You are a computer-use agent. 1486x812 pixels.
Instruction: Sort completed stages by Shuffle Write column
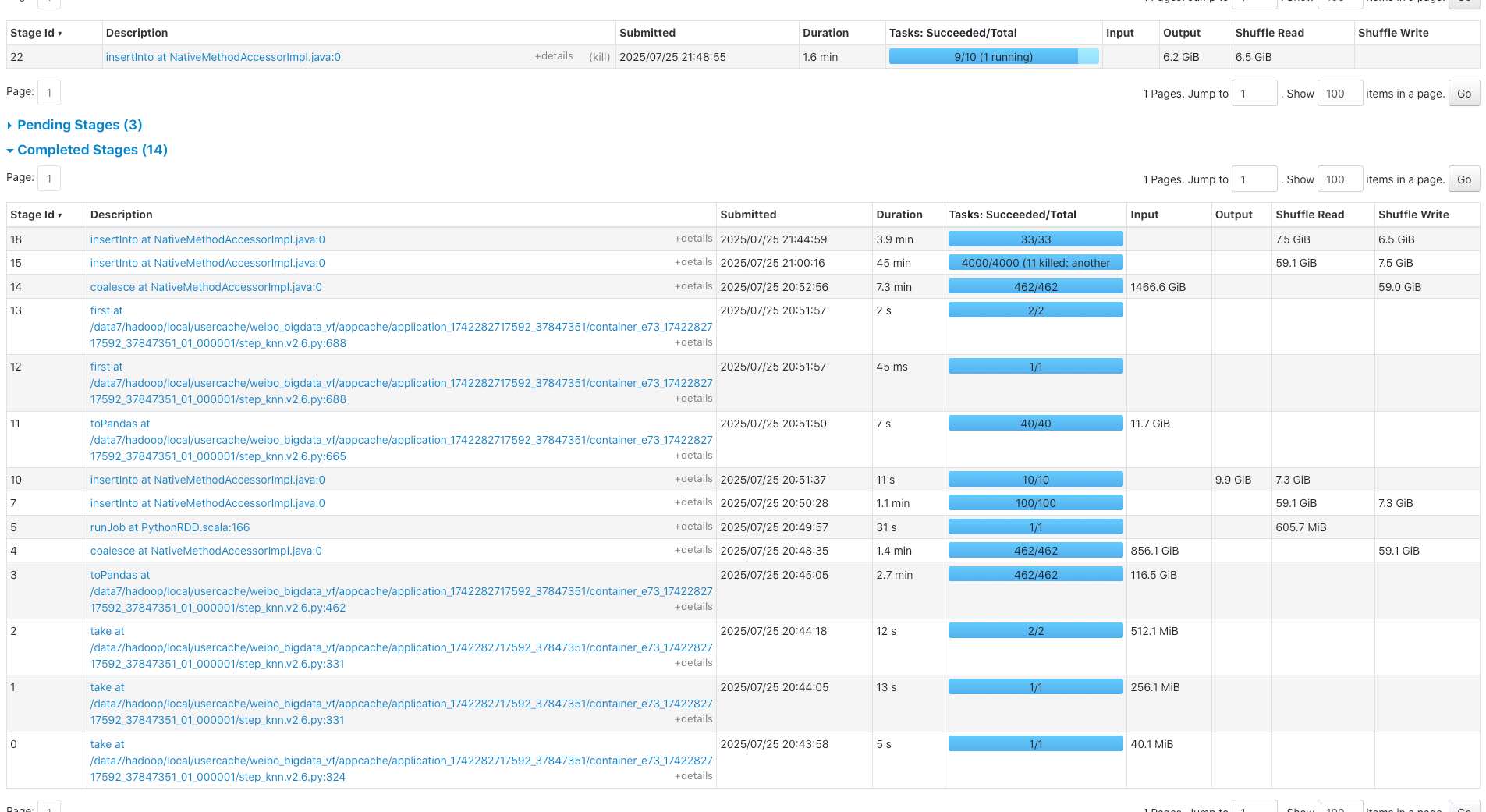coord(1413,215)
